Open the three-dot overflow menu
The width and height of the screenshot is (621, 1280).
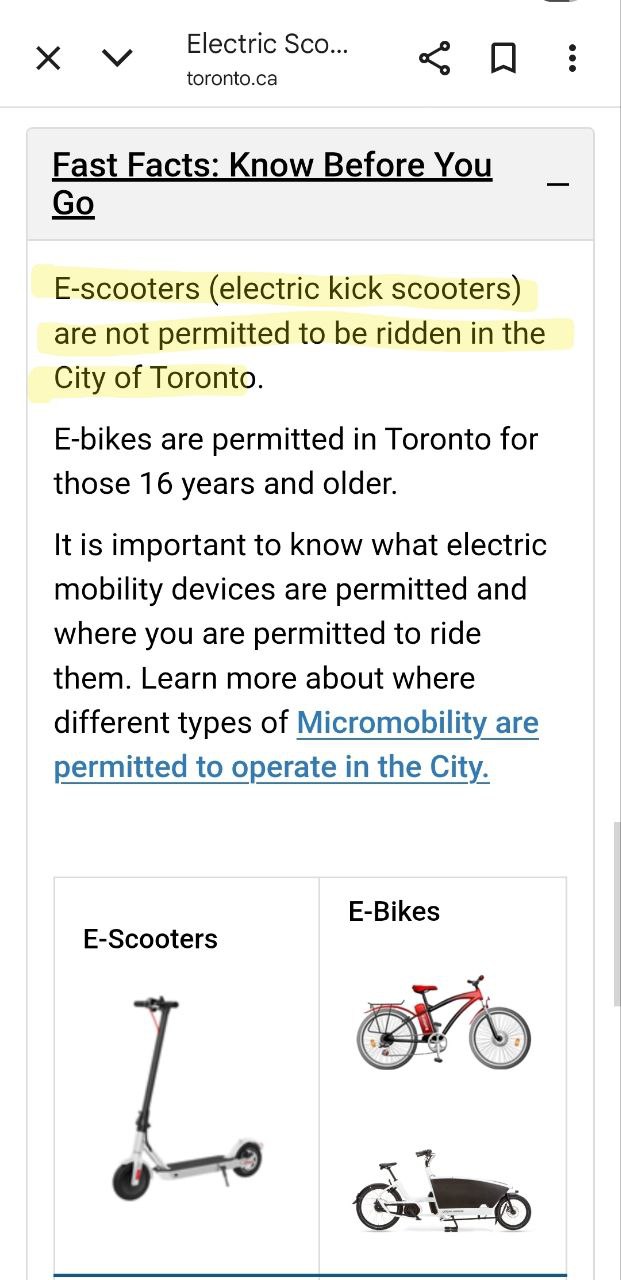(571, 59)
